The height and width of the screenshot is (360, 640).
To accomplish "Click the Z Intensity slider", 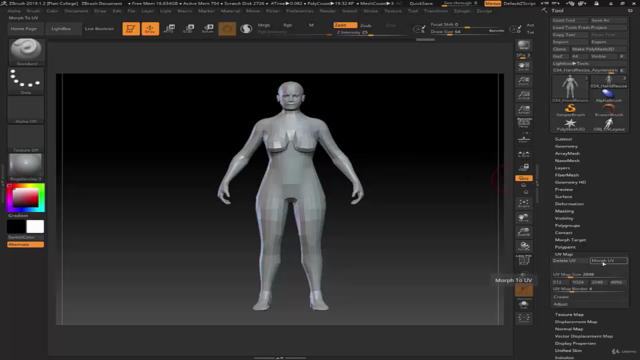I will [x=370, y=32].
